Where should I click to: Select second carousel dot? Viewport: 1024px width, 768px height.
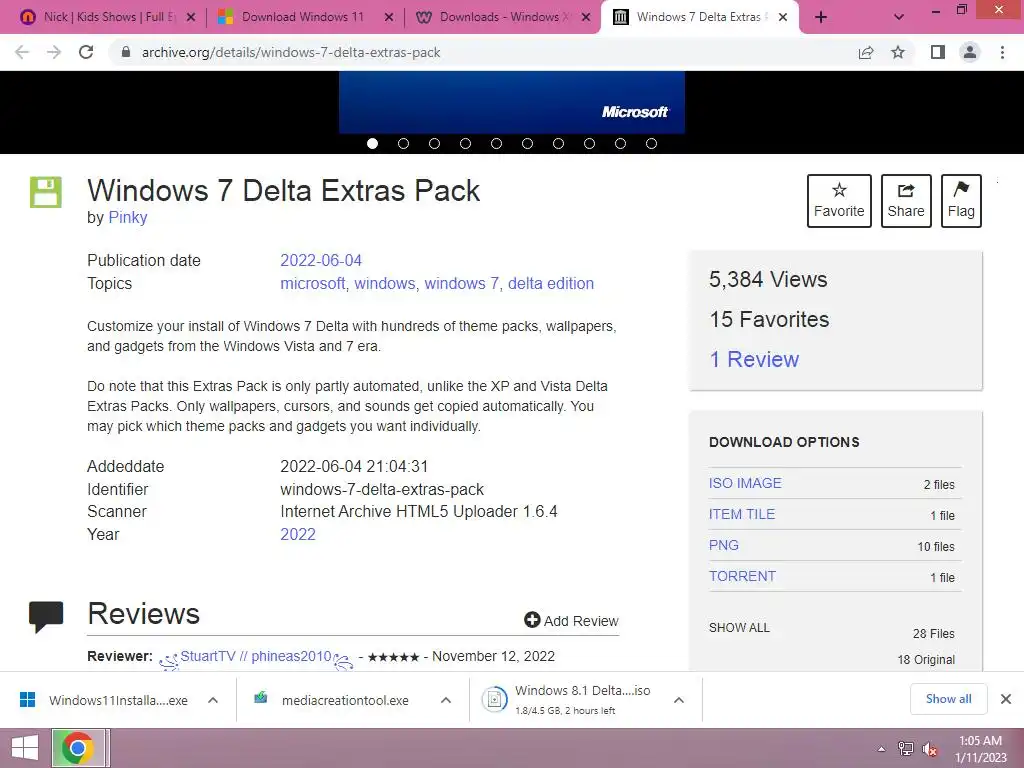pos(404,143)
